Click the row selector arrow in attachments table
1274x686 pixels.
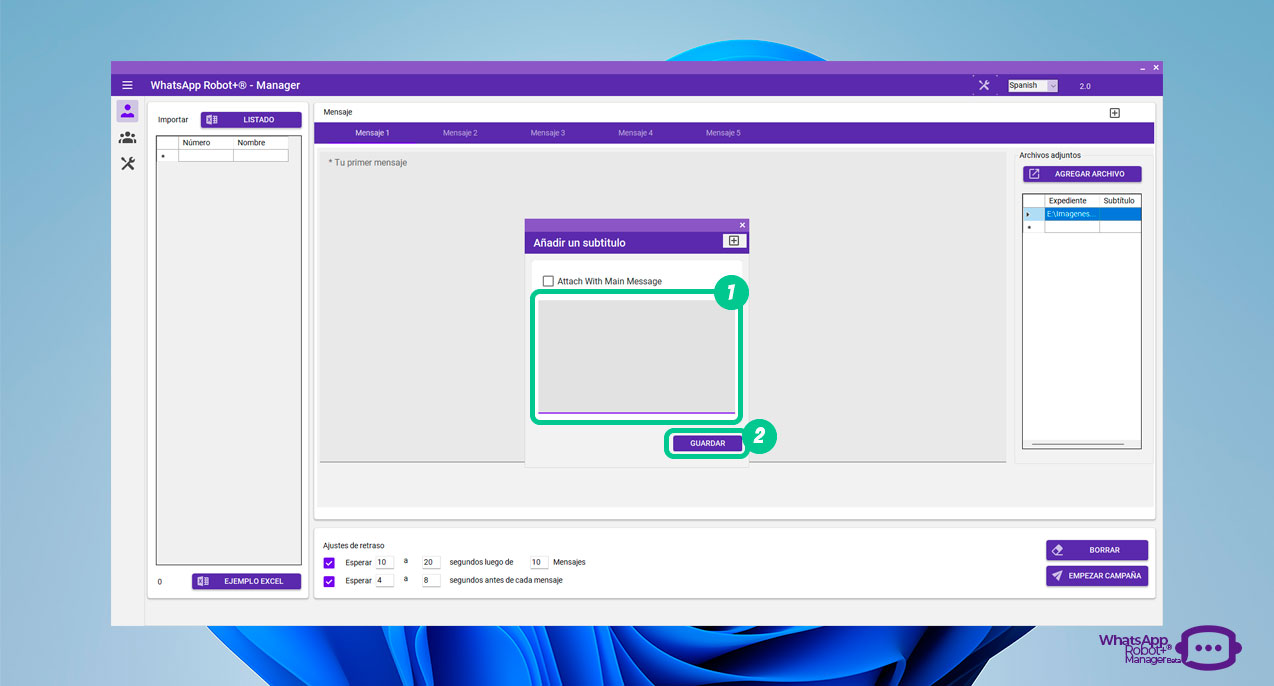click(1033, 214)
